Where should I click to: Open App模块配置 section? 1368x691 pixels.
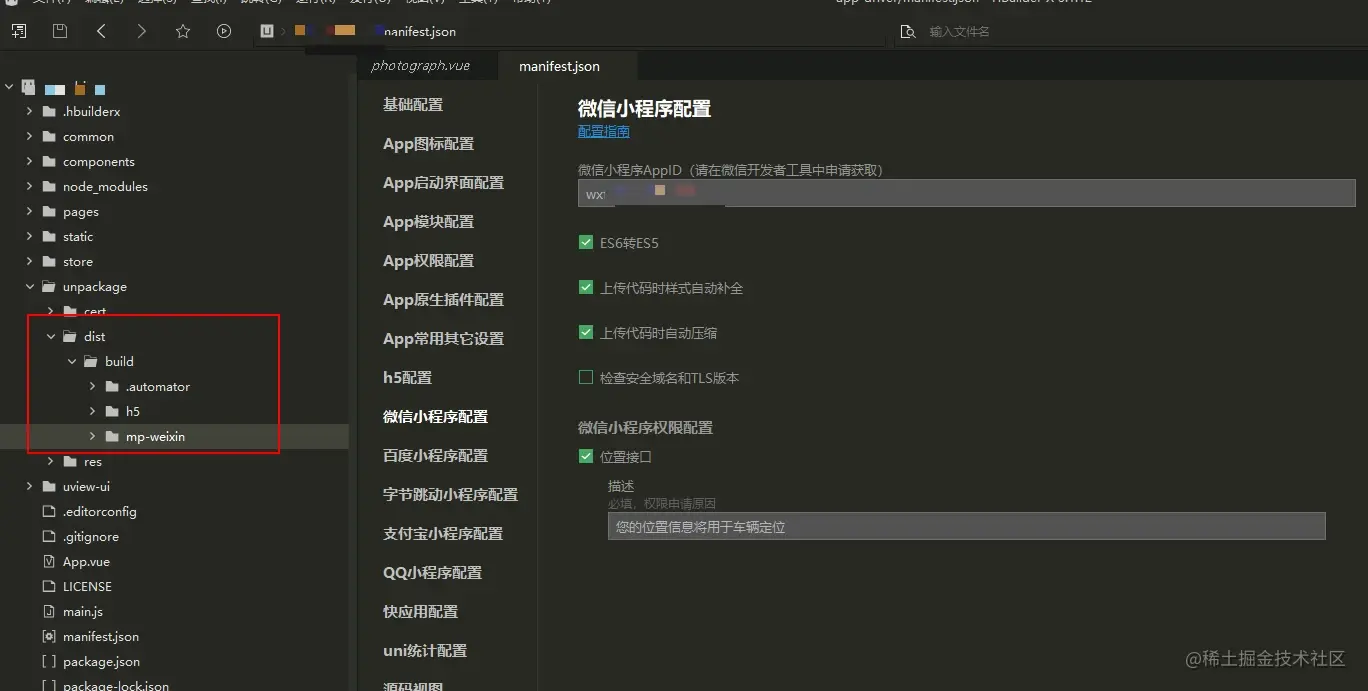428,221
